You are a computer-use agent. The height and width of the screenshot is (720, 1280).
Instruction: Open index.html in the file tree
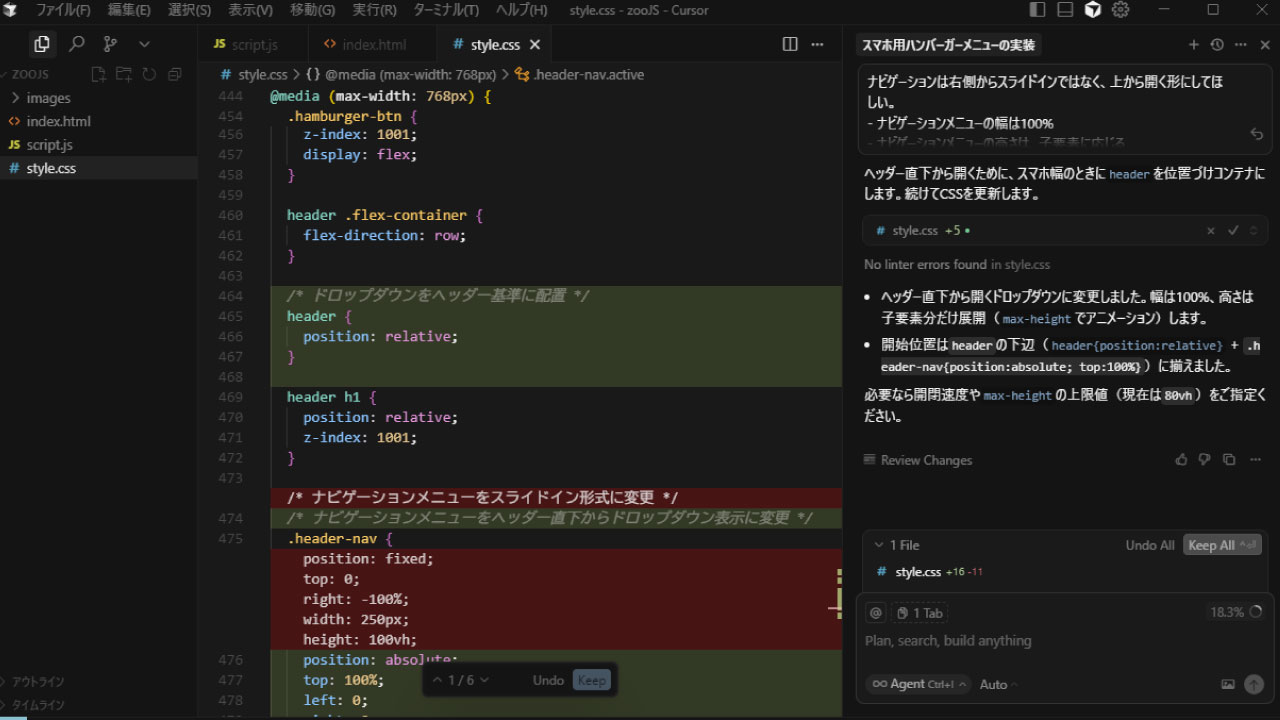tap(58, 121)
